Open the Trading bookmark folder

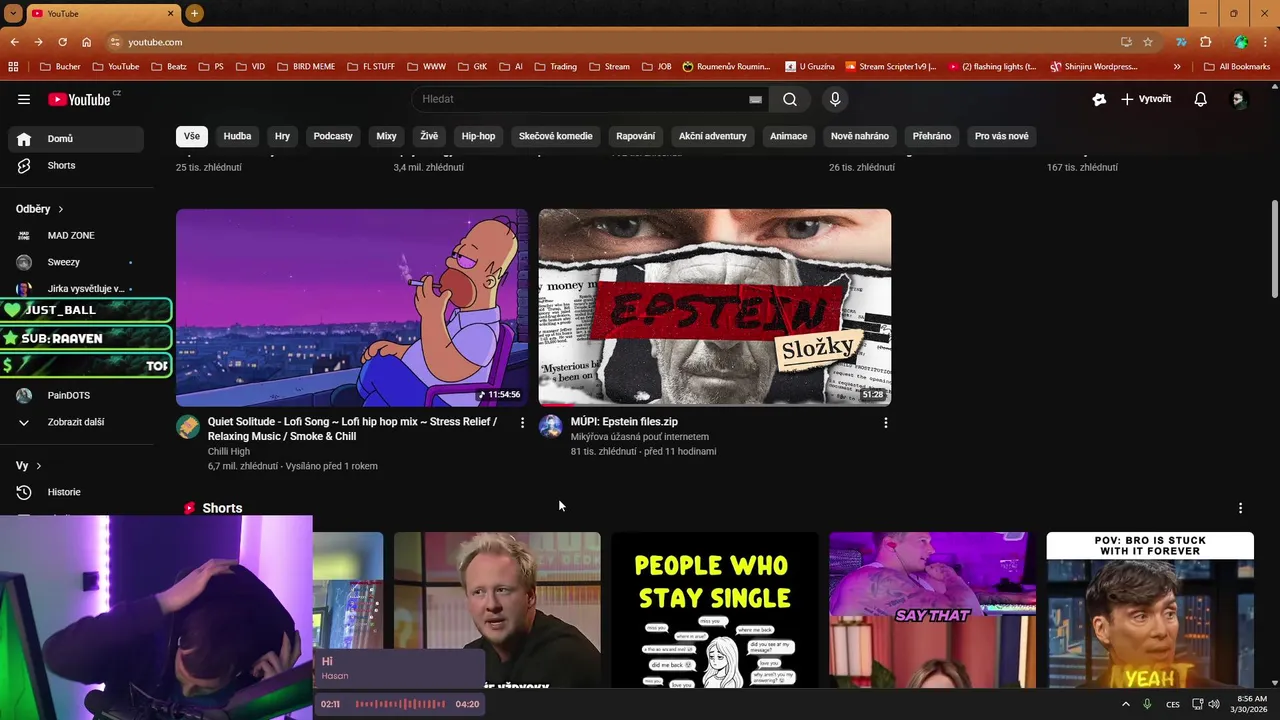[x=556, y=67]
